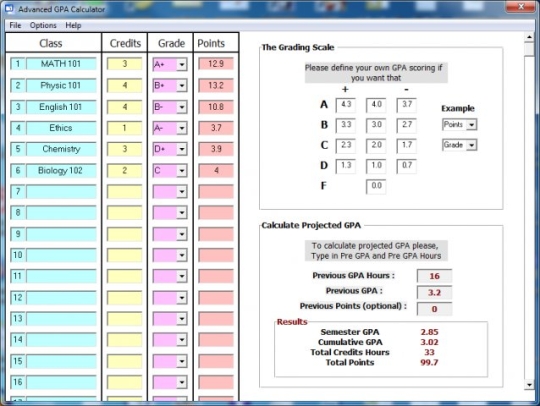This screenshot has width=540, height=406.
Task: Click the Previous GPA Hours field
Action: pos(434,276)
